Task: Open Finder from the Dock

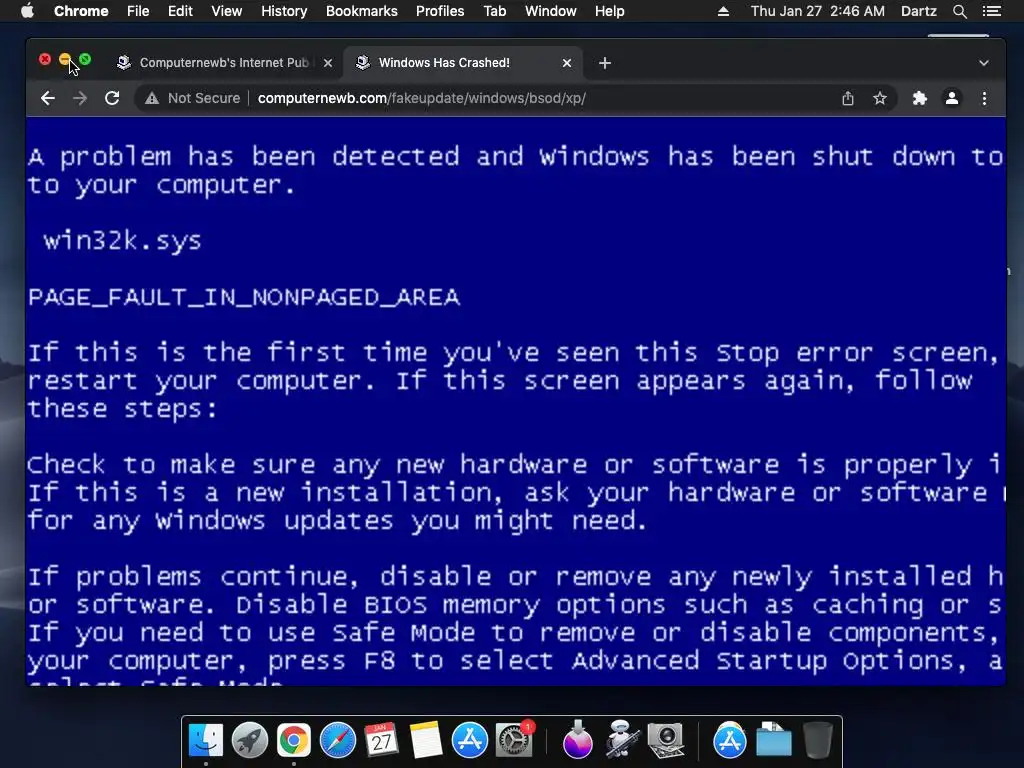Action: pyautogui.click(x=206, y=741)
